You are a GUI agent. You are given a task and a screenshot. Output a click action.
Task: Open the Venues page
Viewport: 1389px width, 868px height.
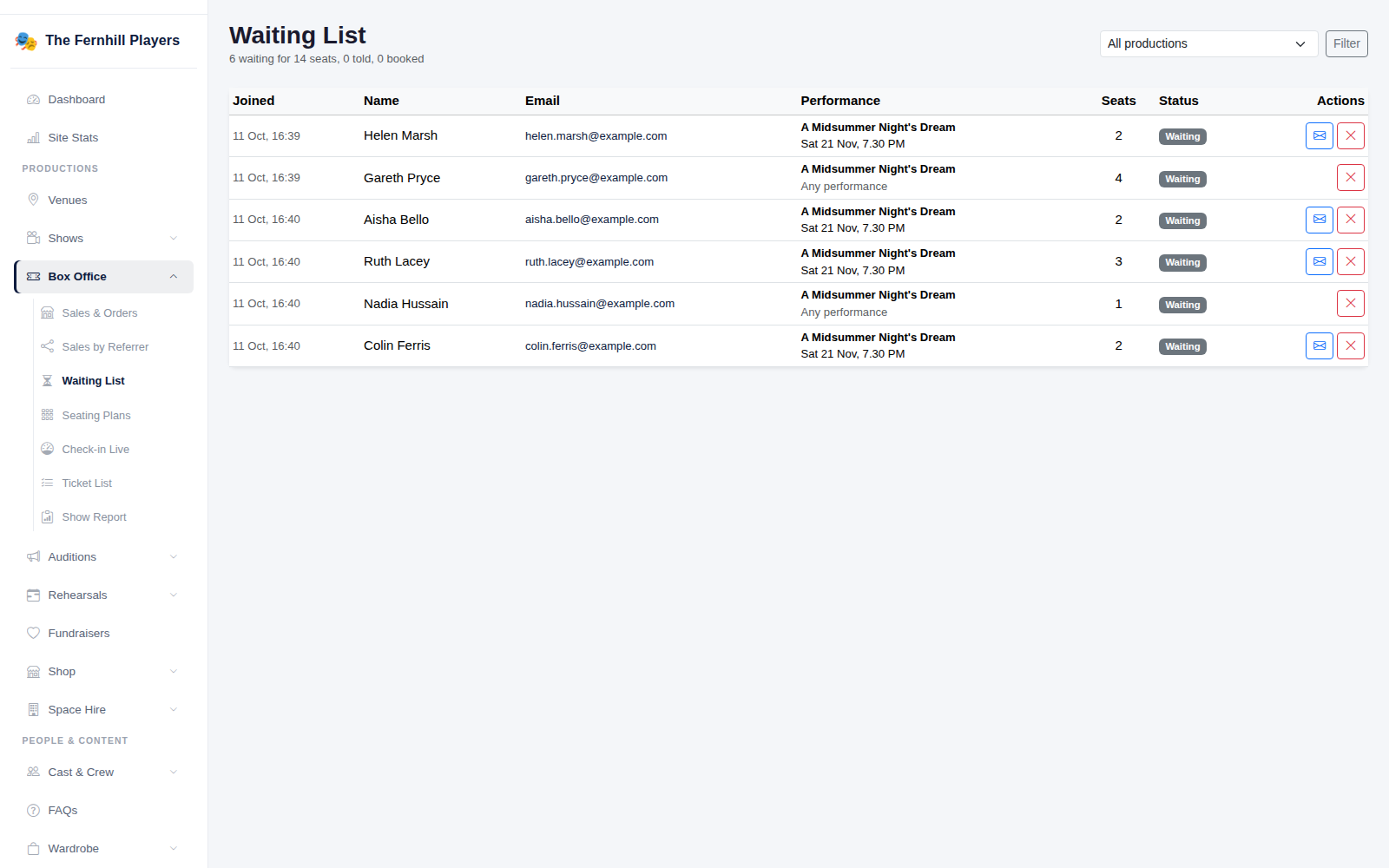[103, 201]
